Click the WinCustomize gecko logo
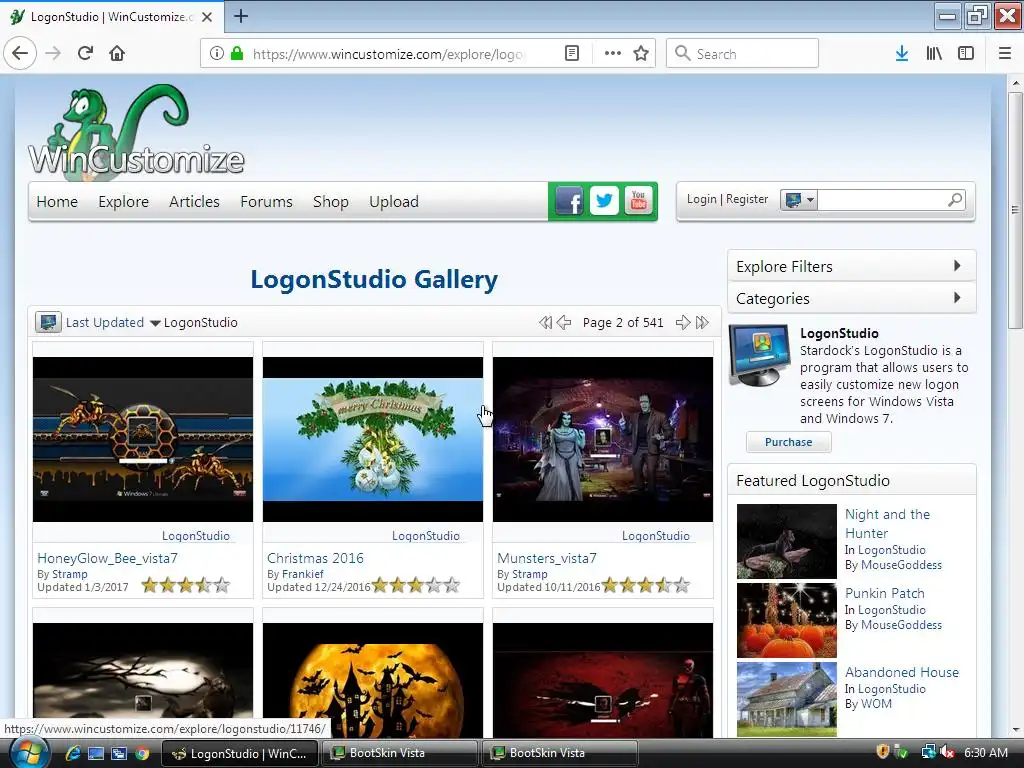 tap(136, 131)
